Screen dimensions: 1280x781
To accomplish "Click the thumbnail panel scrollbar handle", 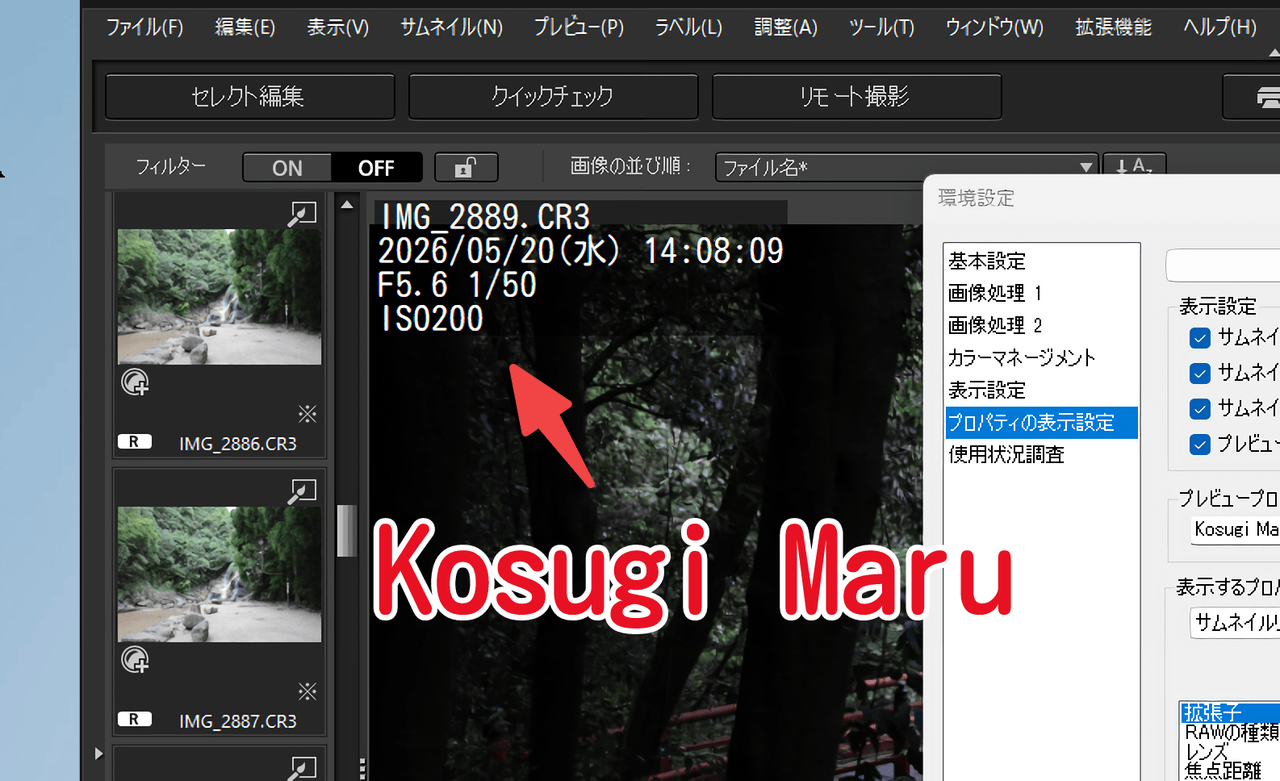I will point(346,530).
